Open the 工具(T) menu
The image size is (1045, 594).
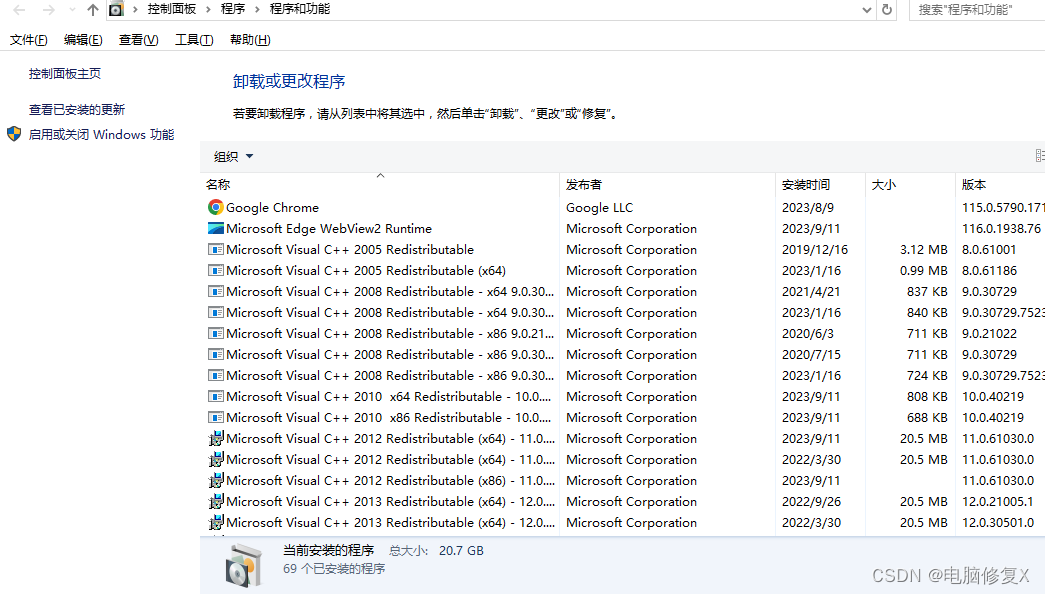(194, 40)
